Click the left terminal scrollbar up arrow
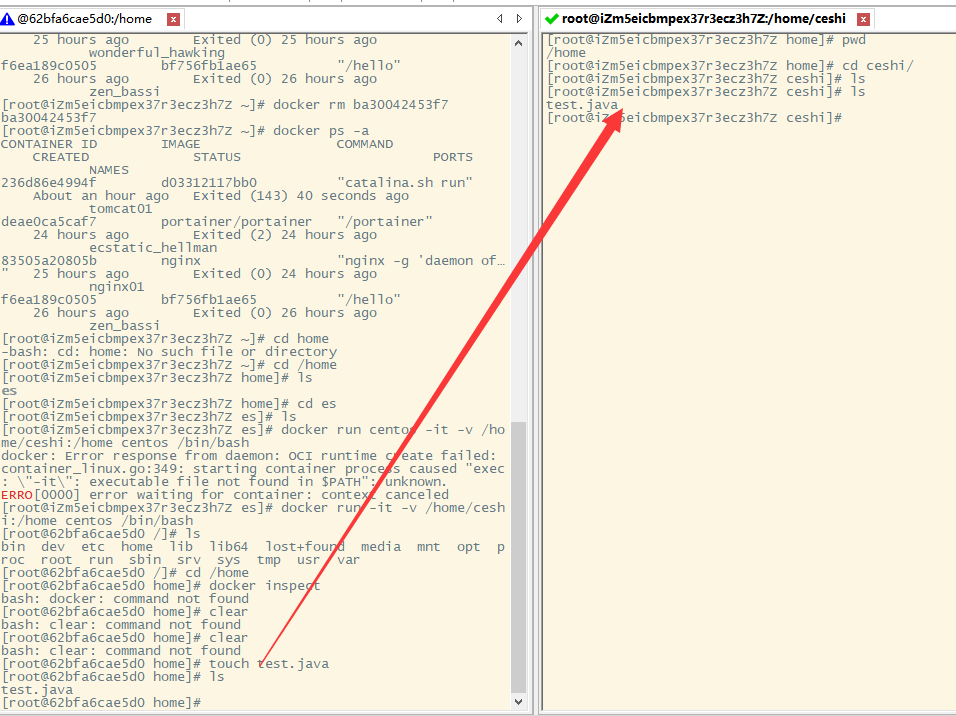956x716 pixels. click(x=518, y=43)
